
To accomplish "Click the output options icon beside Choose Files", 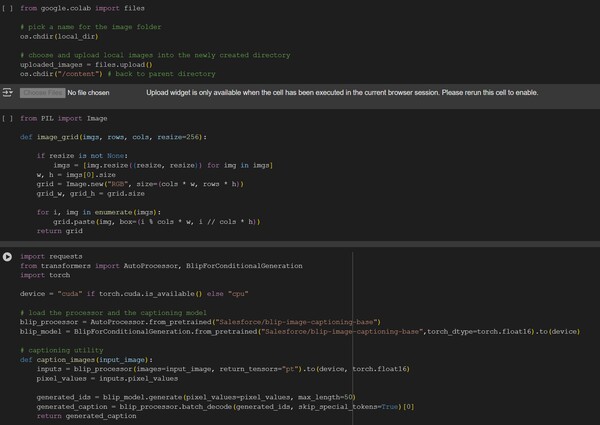I will [x=8, y=92].
